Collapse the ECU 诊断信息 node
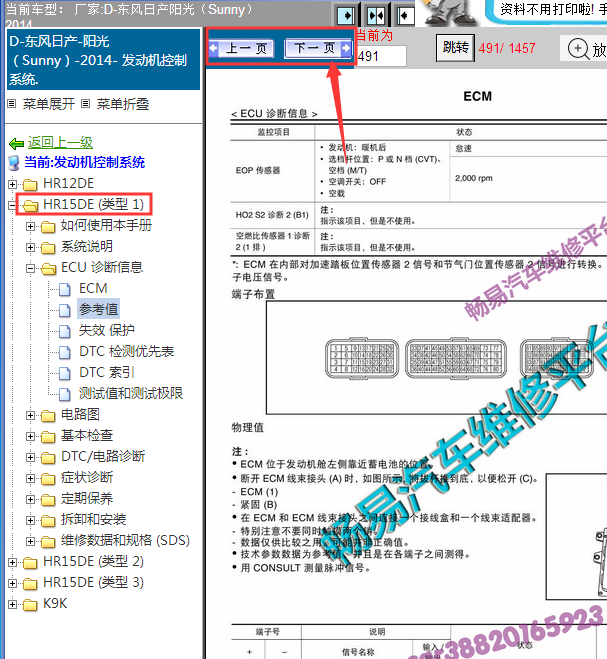 tap(30, 268)
